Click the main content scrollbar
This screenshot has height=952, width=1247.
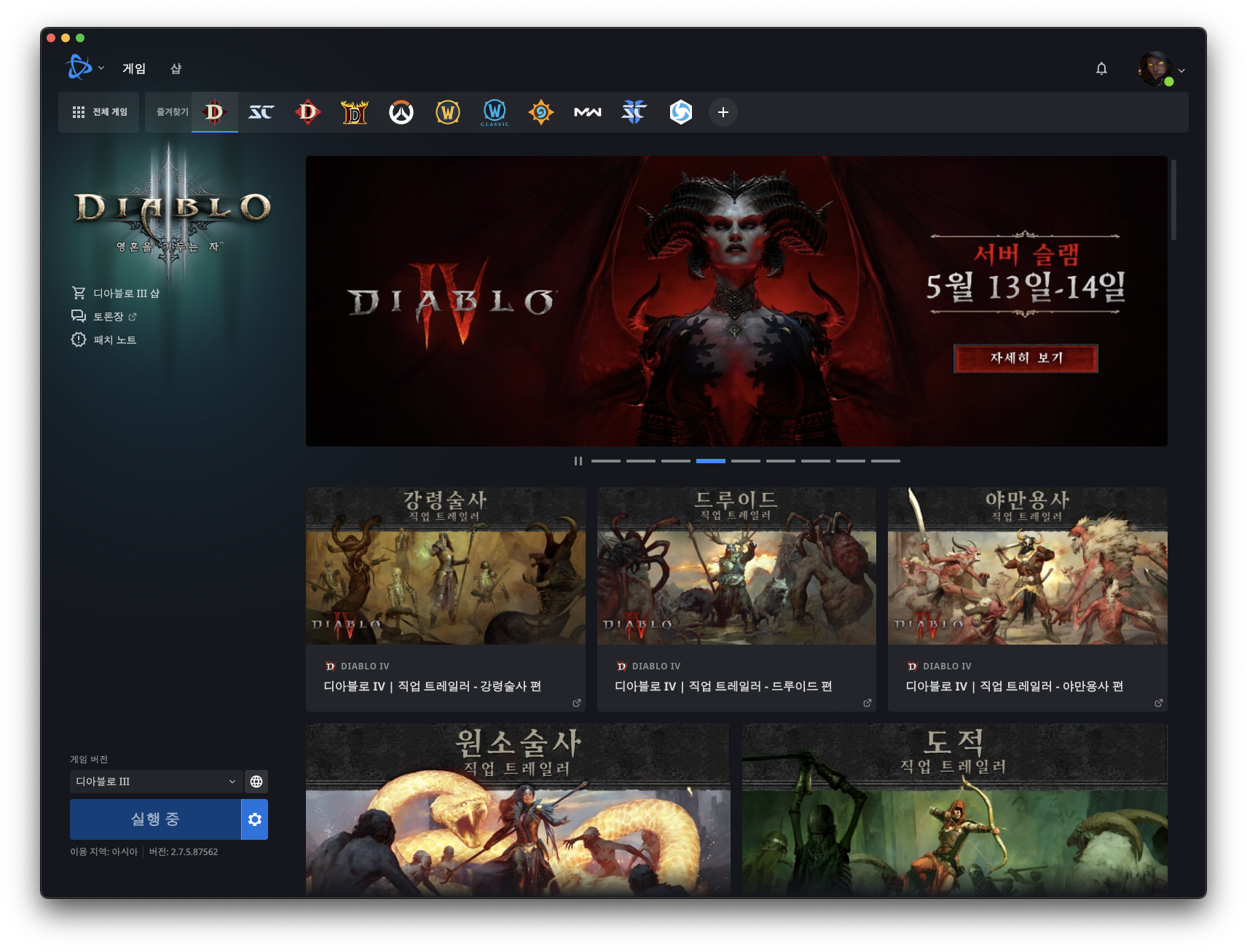coord(1173,200)
